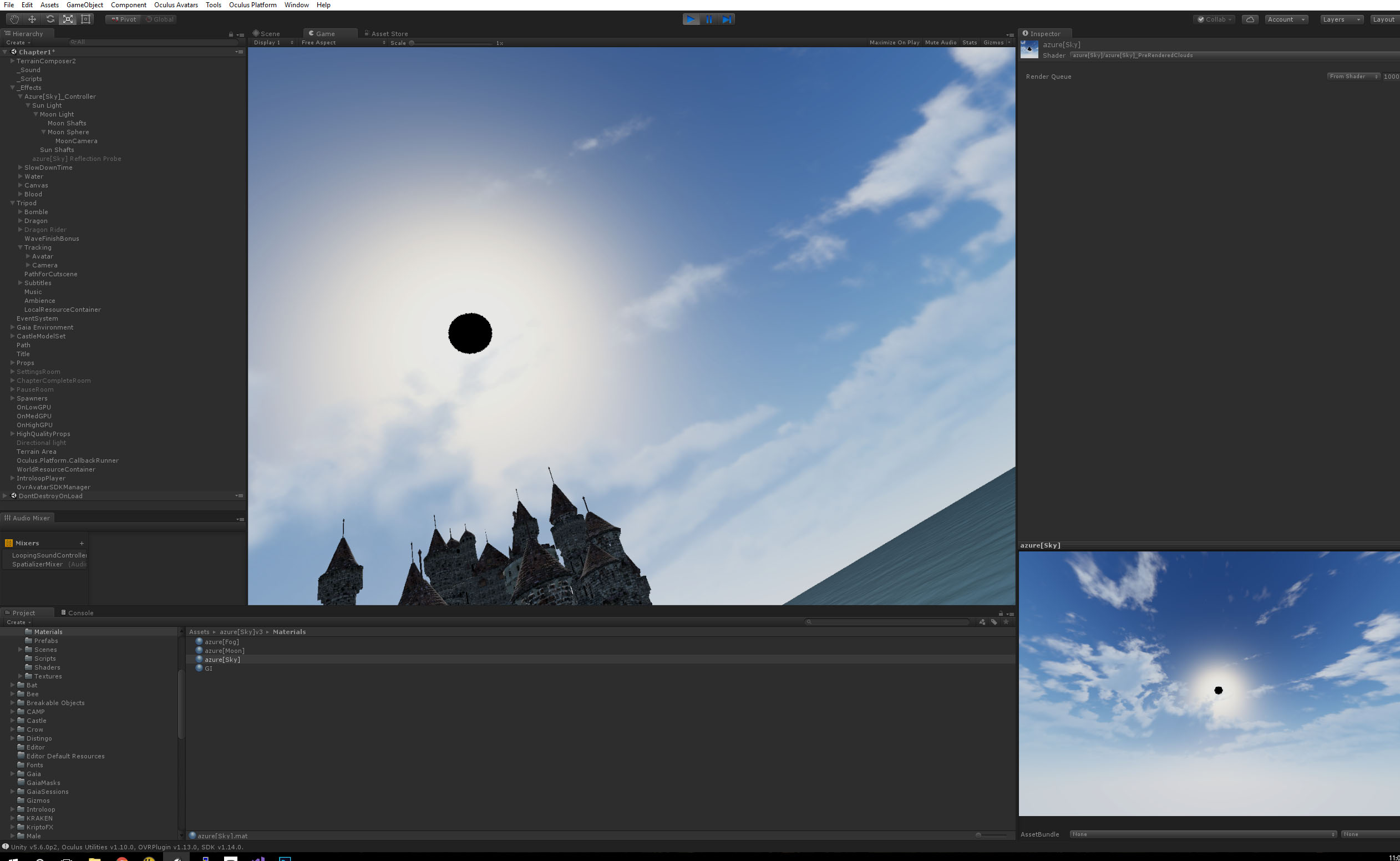Viewport: 1400px width, 861px height.
Task: Open the Layers dropdown
Action: [x=1341, y=19]
